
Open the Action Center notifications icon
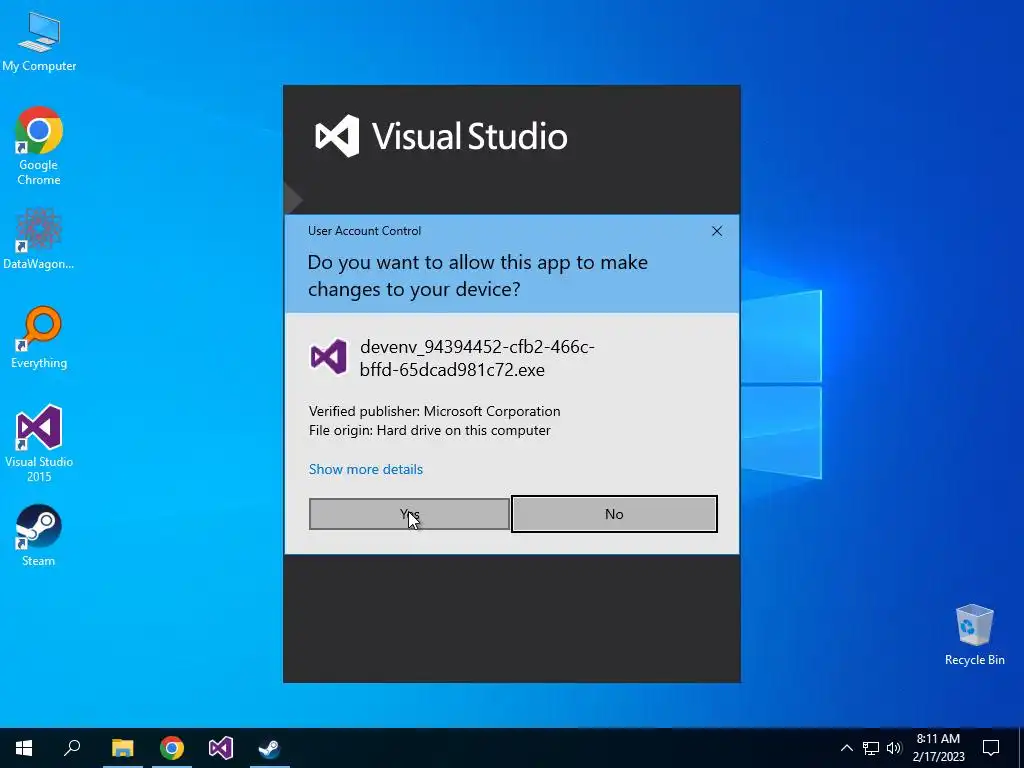(991, 748)
